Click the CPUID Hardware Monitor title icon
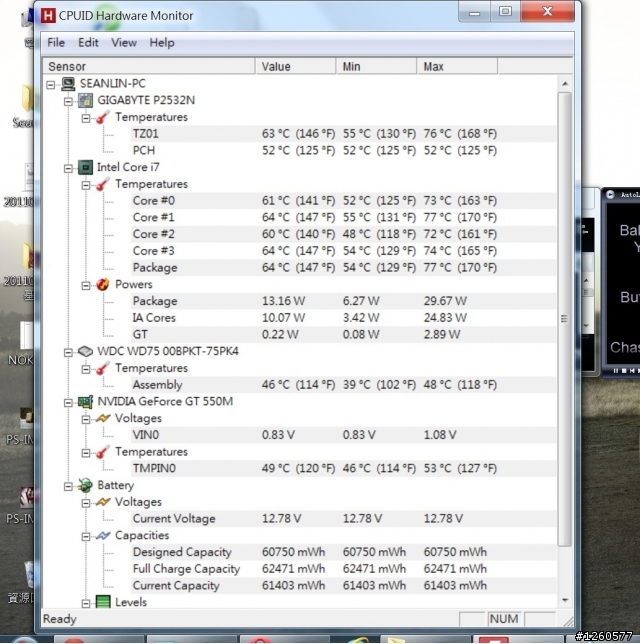The width and height of the screenshot is (640, 644). coord(48,16)
